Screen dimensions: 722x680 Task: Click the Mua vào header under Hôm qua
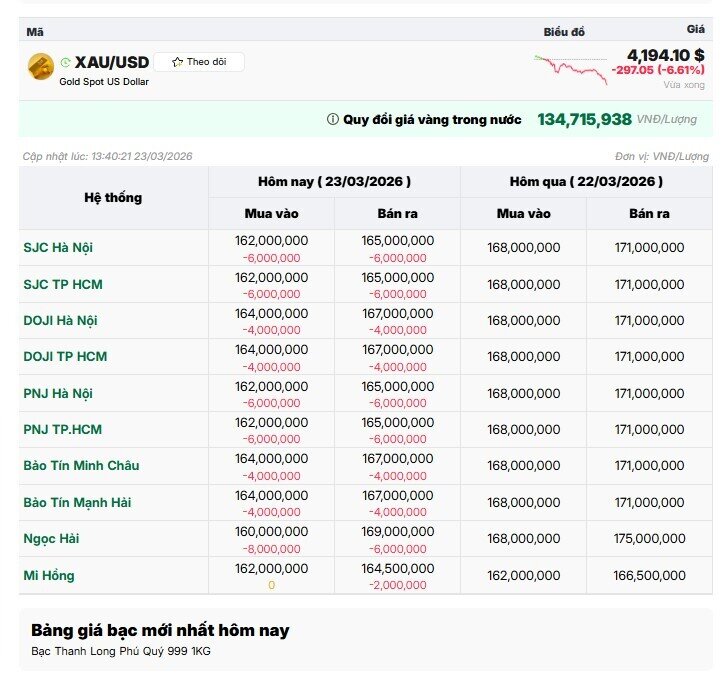click(524, 214)
